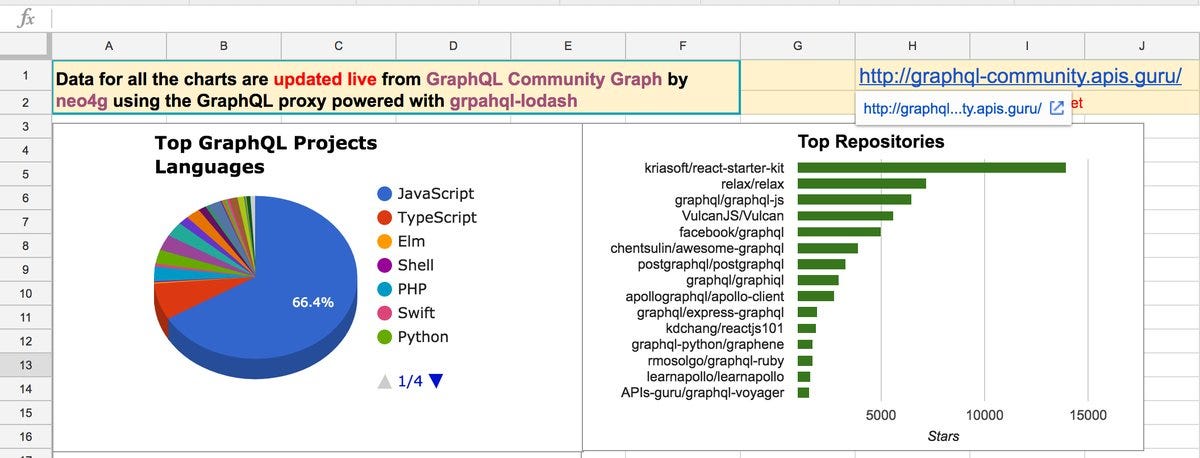Select column H header

[x=912, y=45]
